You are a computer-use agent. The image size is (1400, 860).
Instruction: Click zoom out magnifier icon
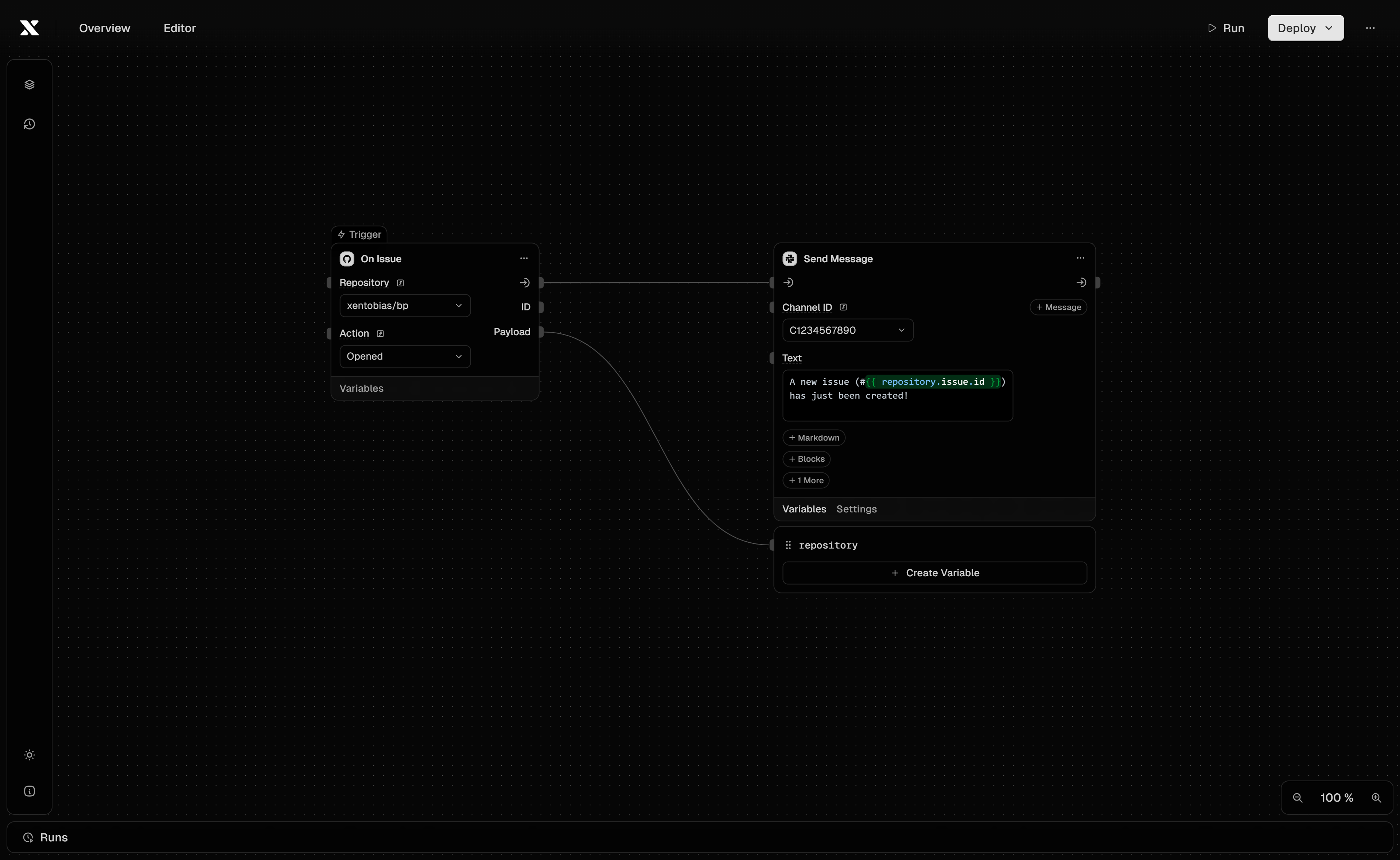click(x=1298, y=797)
